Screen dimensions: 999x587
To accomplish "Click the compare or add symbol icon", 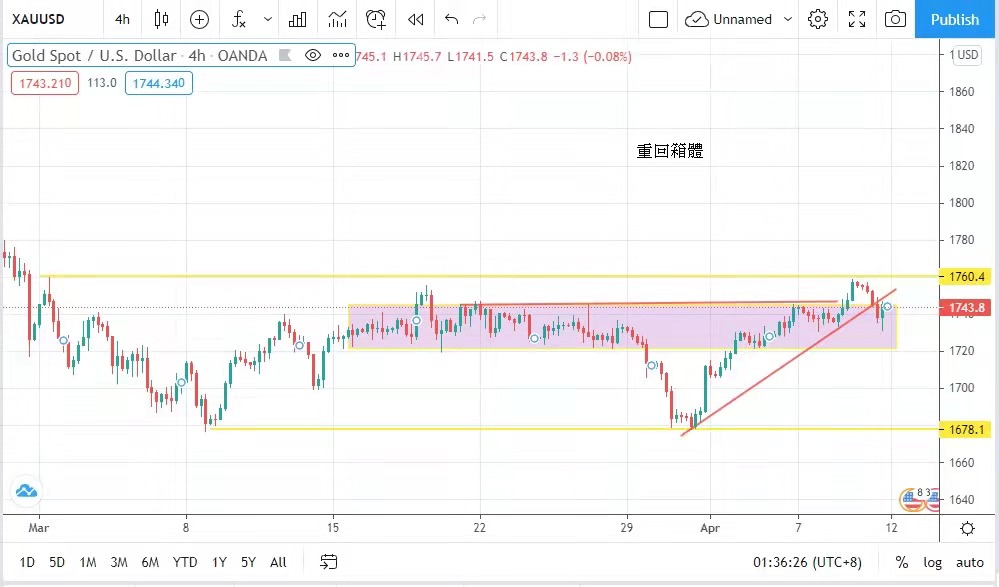I will click(x=199, y=19).
